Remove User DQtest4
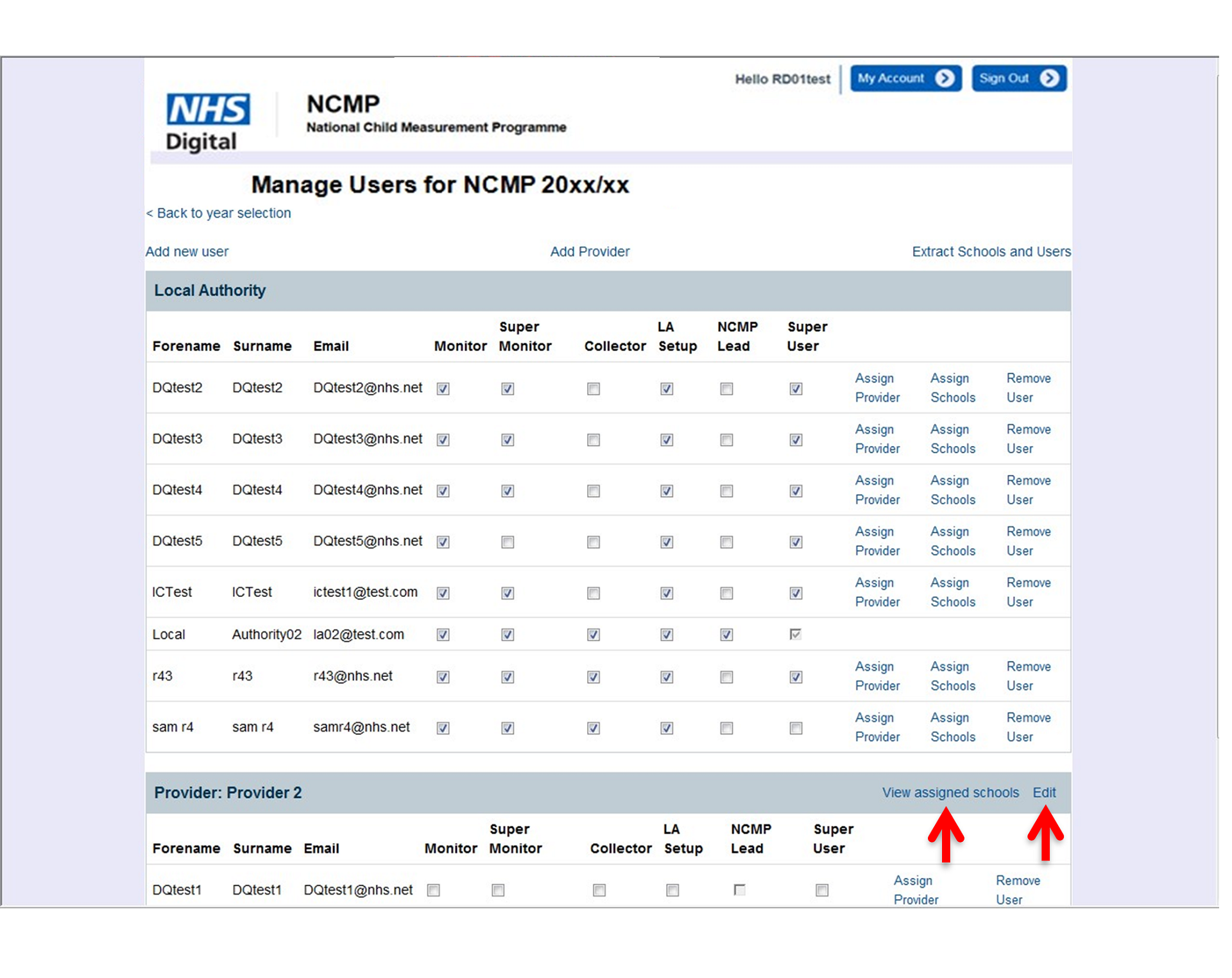 click(x=1029, y=490)
